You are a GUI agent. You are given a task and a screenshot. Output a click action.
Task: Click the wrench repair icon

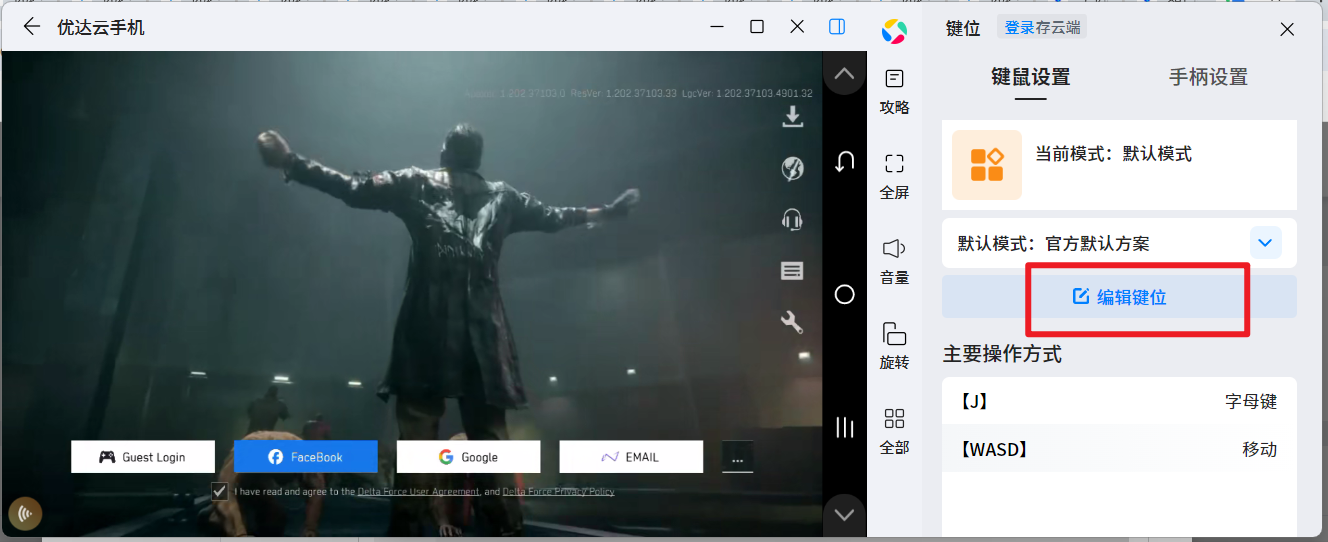coord(792,322)
